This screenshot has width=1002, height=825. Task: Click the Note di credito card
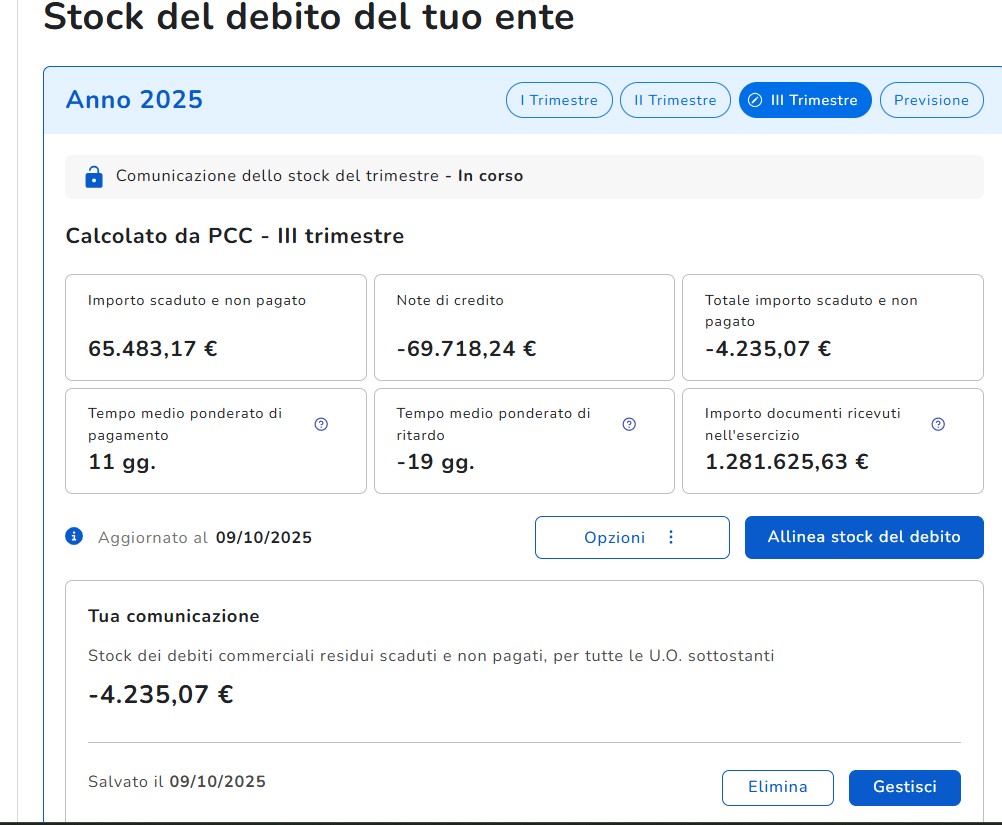(x=524, y=327)
